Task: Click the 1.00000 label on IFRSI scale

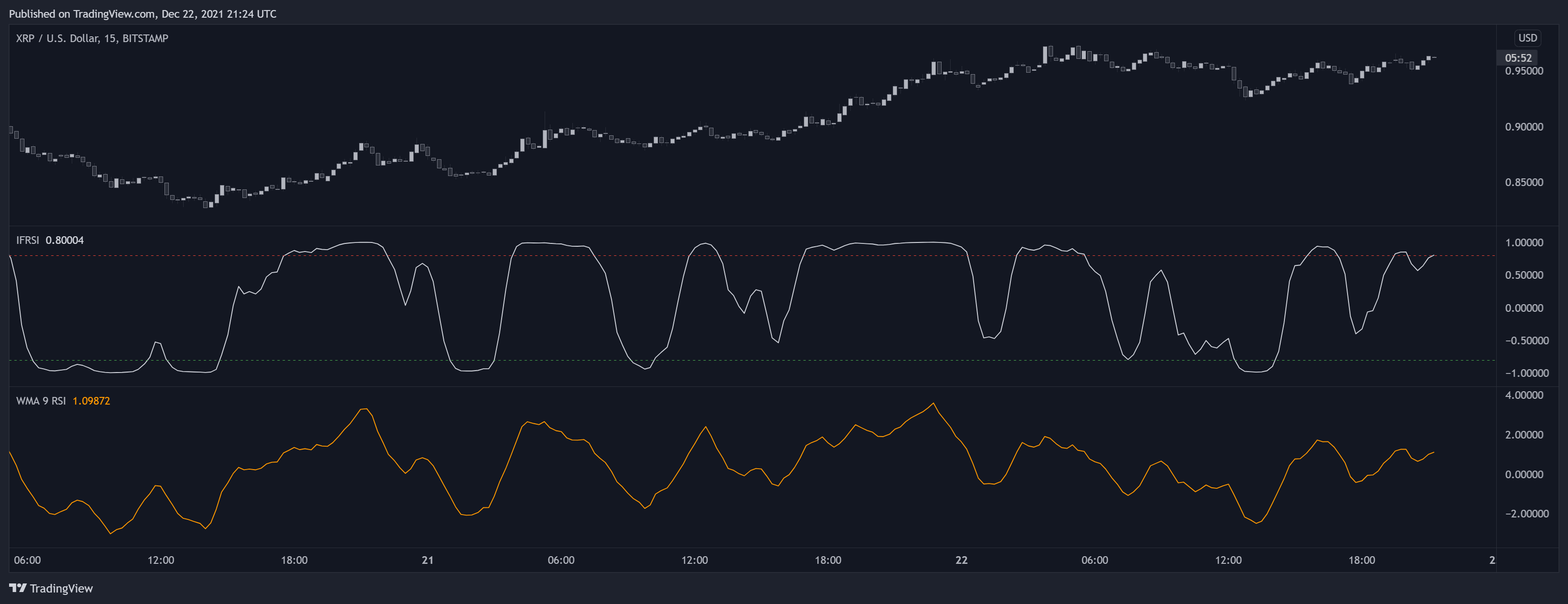Action: (1524, 242)
